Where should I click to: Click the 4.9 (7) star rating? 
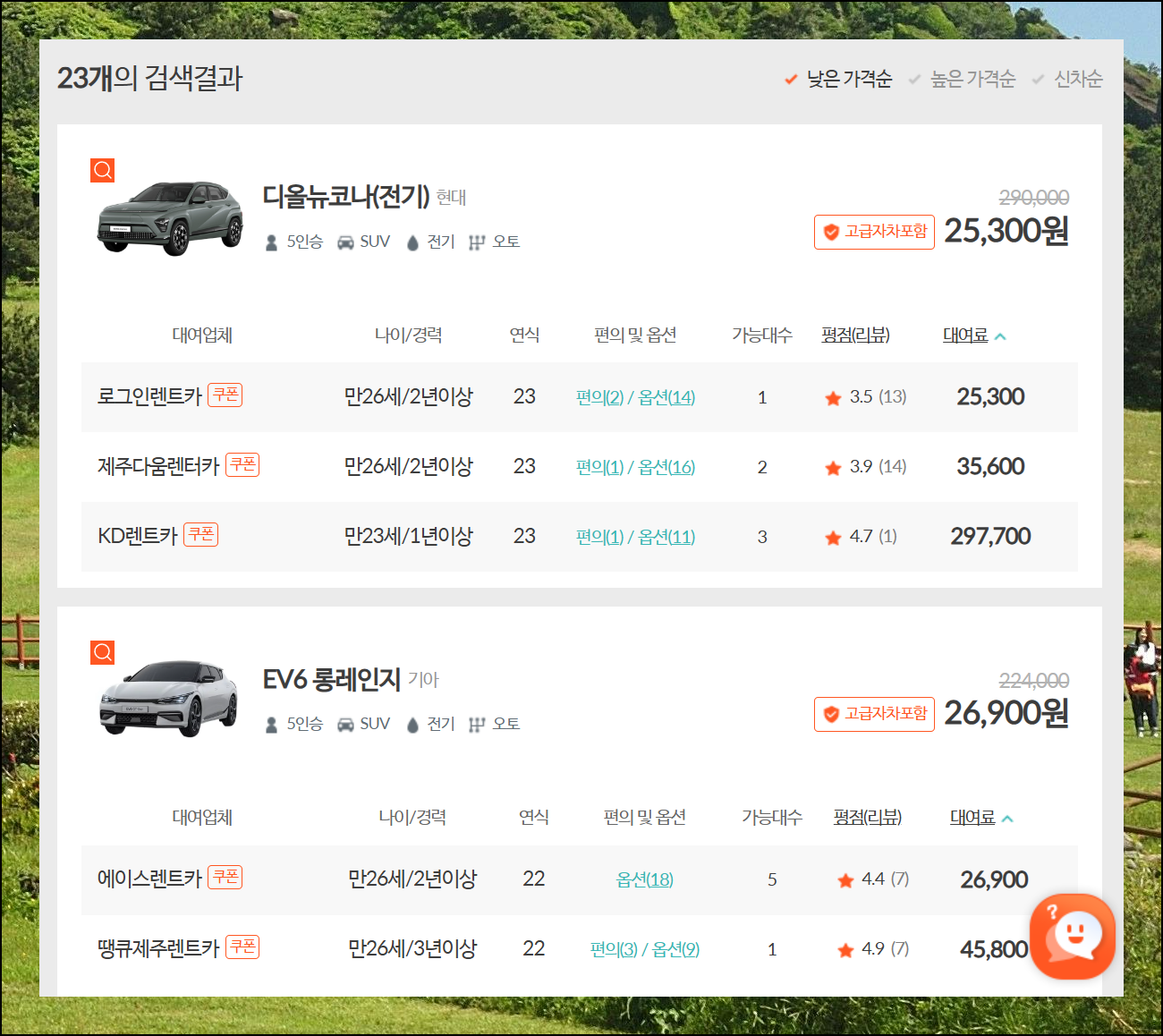(873, 949)
